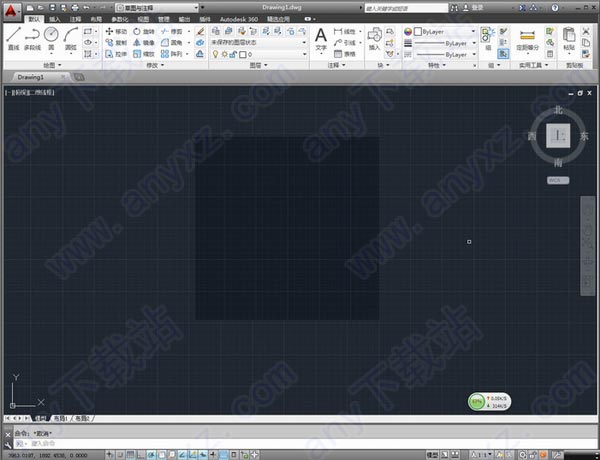Click the Undo arrow icon
600x460 pixels.
(x=86, y=8)
